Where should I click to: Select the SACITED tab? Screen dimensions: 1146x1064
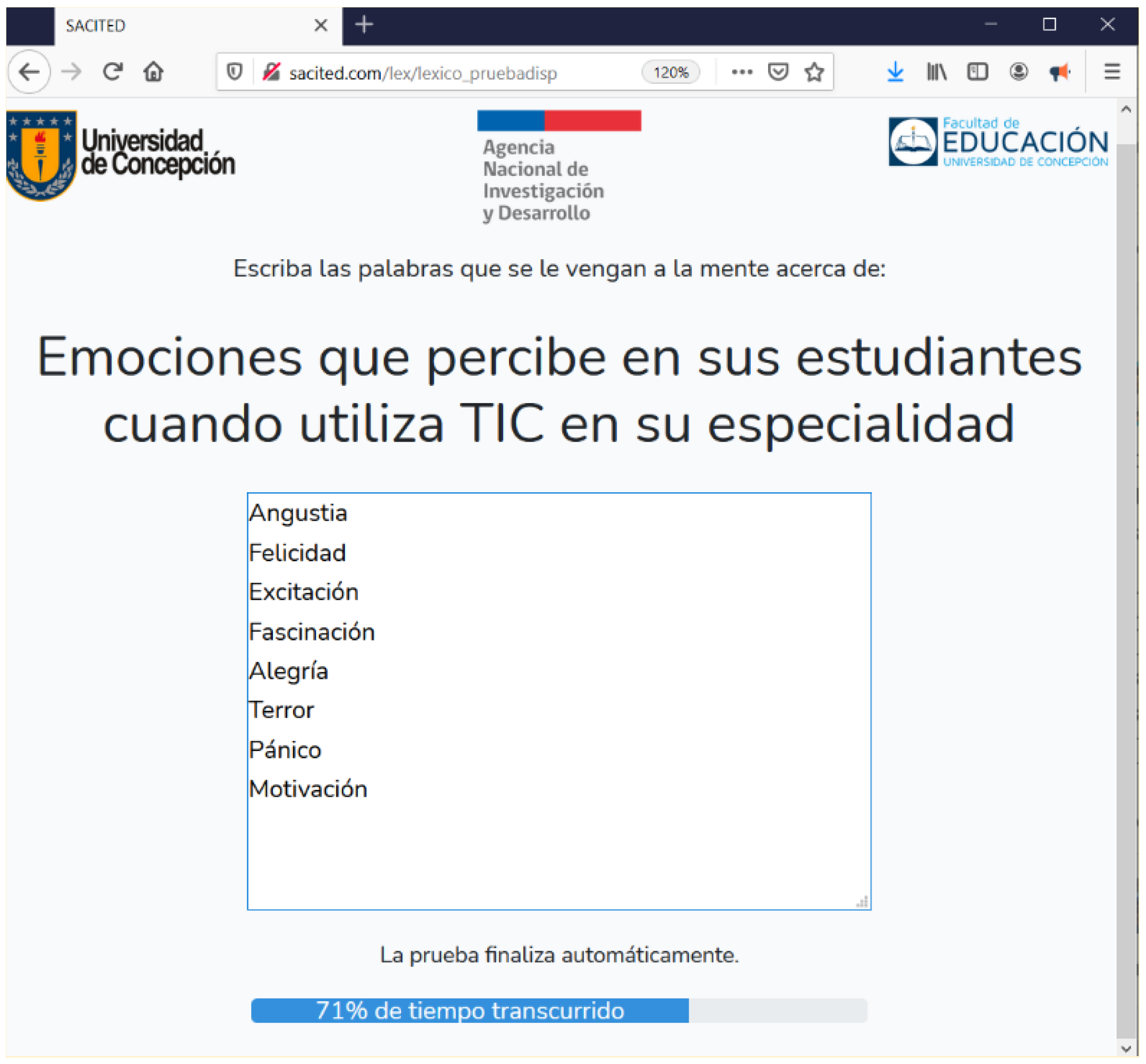173,26
